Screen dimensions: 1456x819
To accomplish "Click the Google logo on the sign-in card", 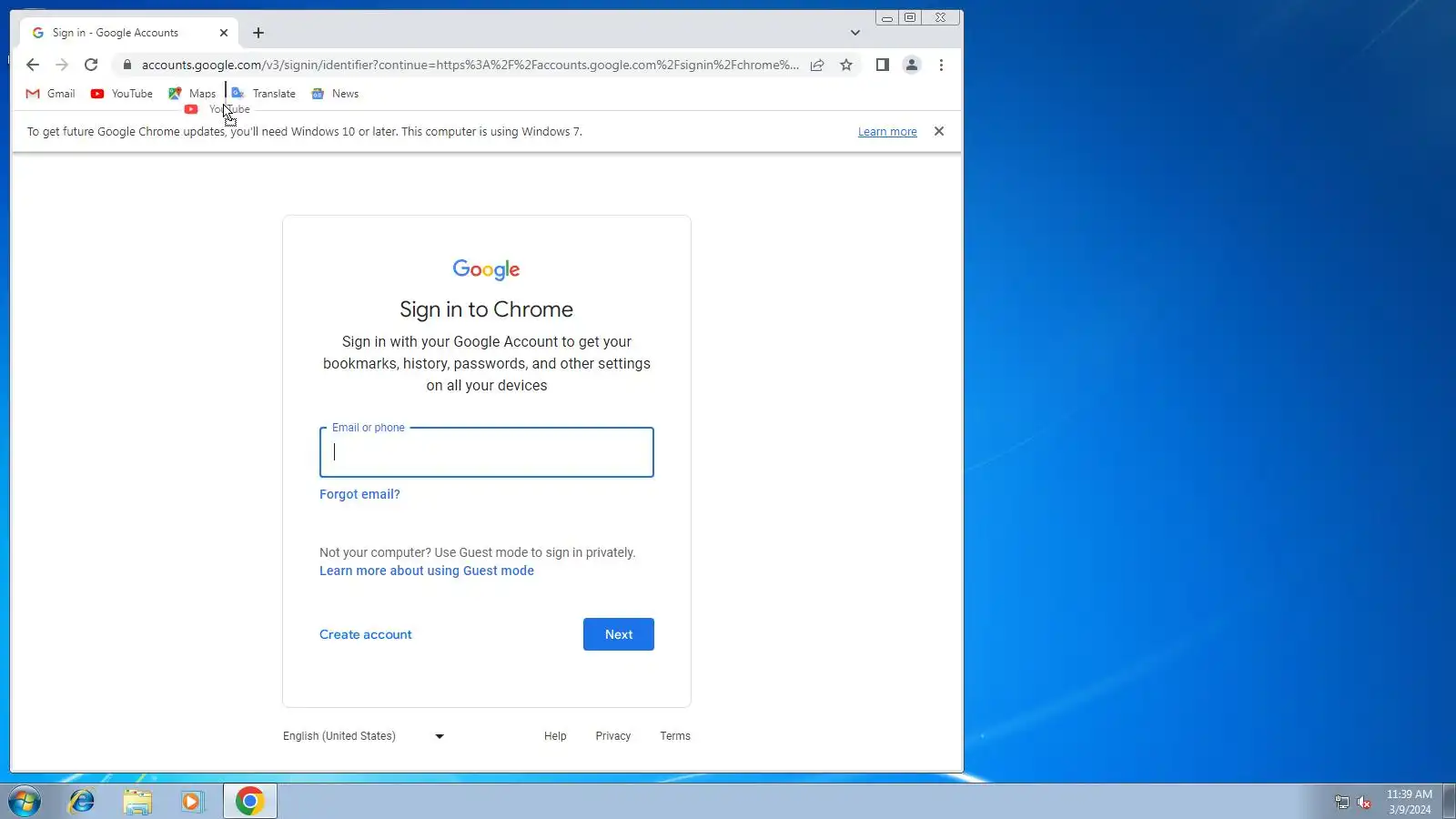I will coord(487,269).
